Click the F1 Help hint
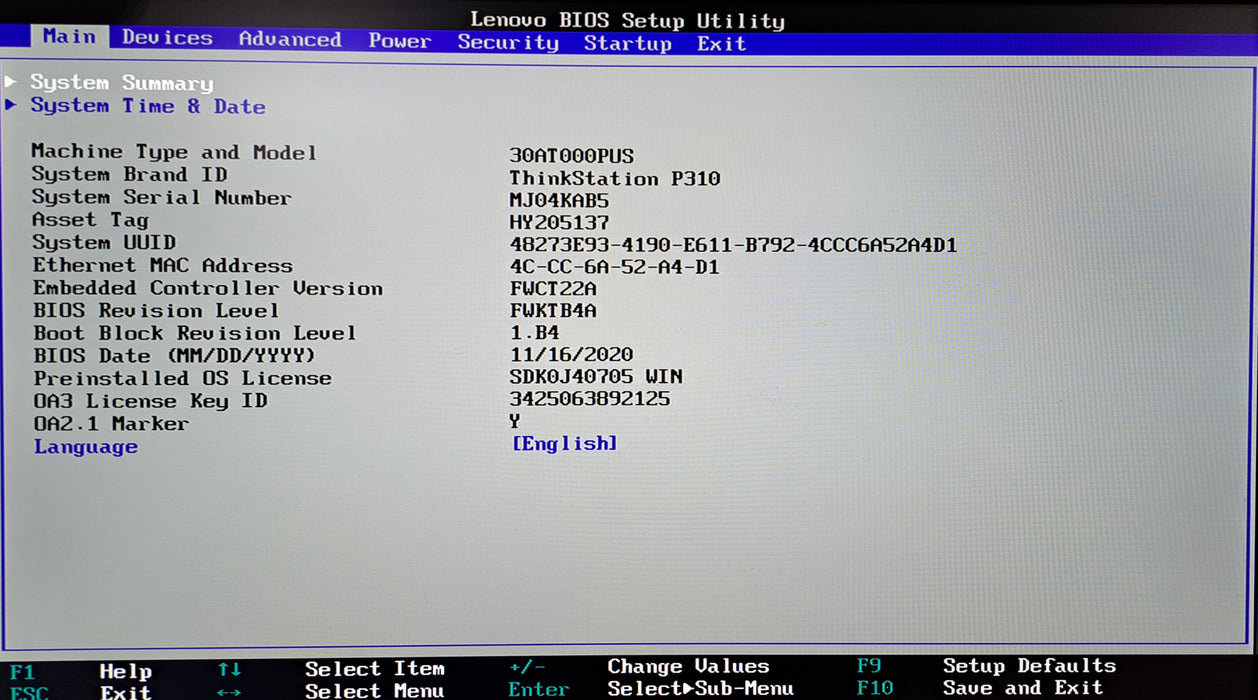Viewport: 1258px width, 700px height. pyautogui.click(x=80, y=671)
